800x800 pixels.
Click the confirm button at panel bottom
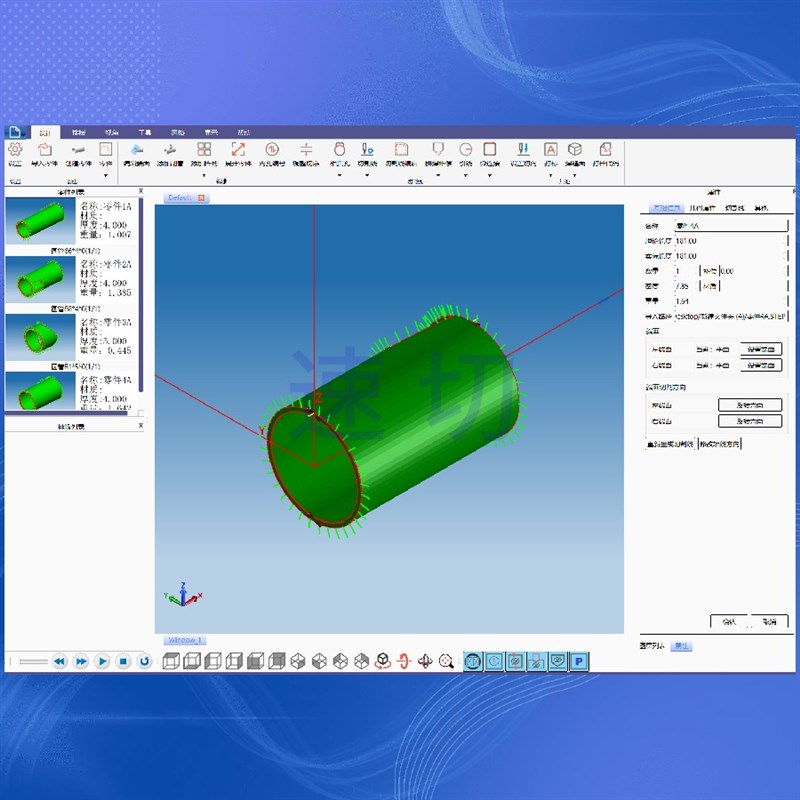click(729, 621)
